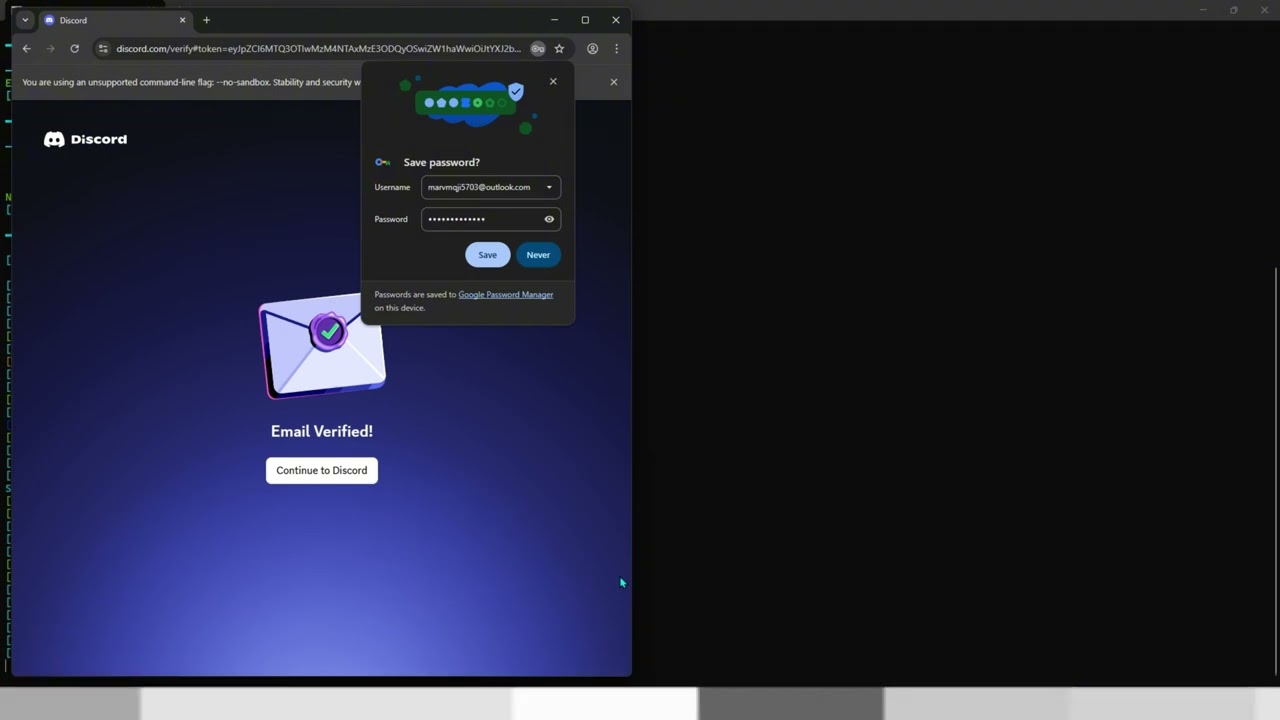Open the Chrome three-dot menu
The image size is (1280, 720).
[x=616, y=48]
